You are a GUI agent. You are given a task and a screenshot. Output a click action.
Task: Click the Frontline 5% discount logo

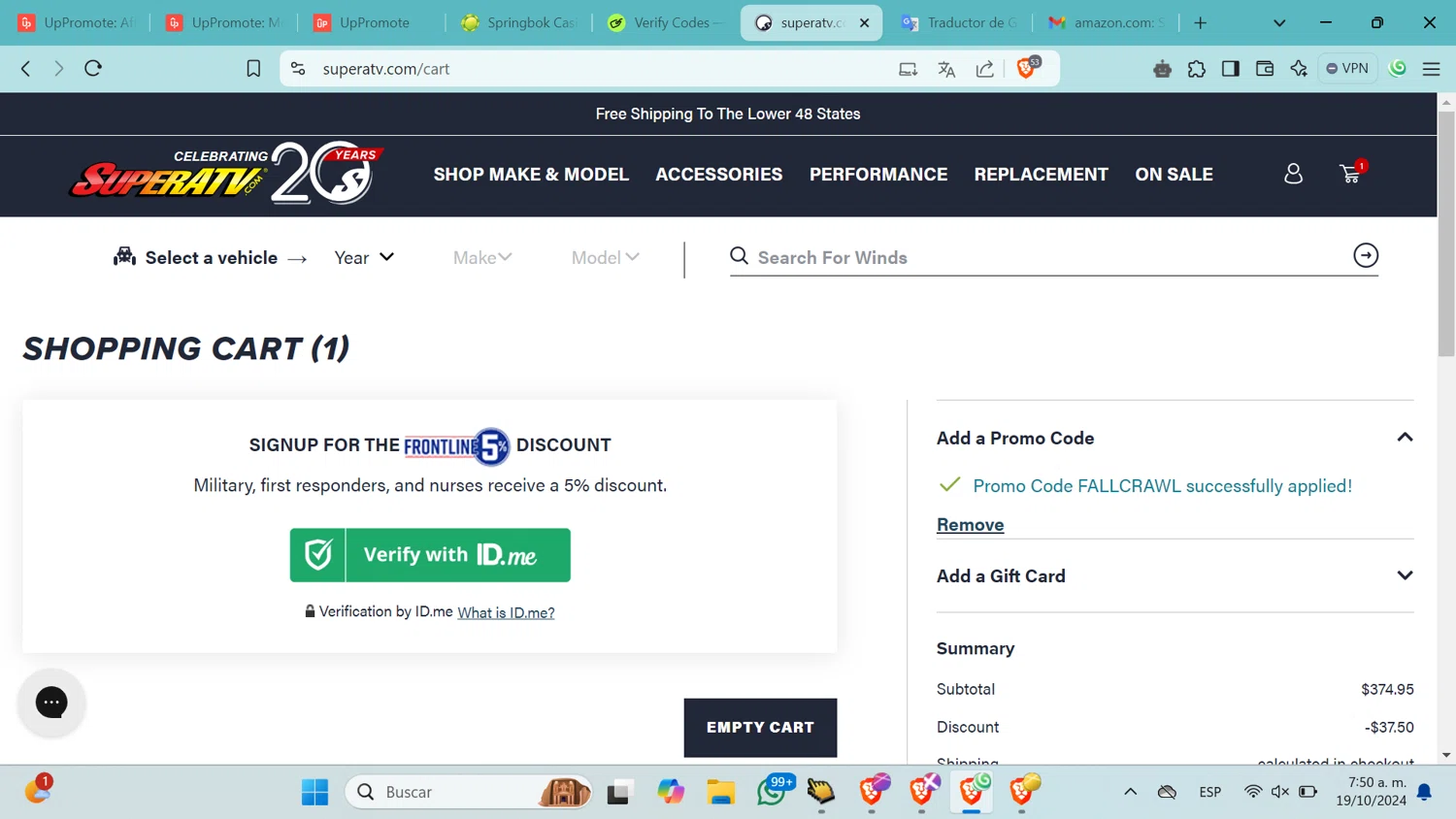pos(456,446)
